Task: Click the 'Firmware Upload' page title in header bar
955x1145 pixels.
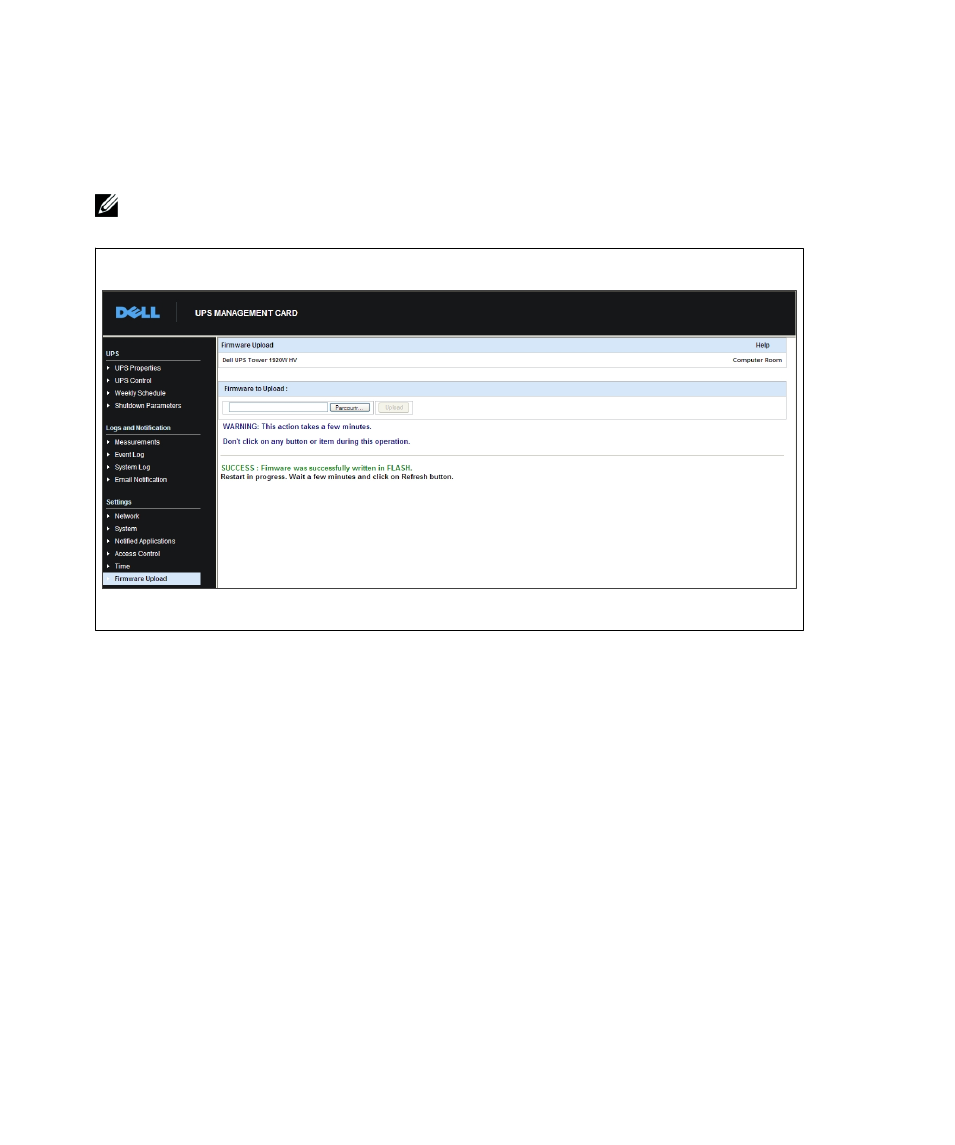Action: pyautogui.click(x=248, y=345)
